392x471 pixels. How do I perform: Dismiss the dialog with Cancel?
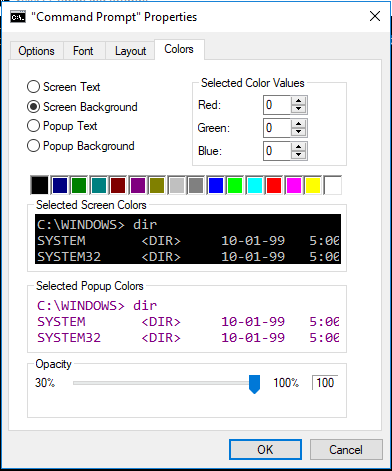tap(346, 450)
